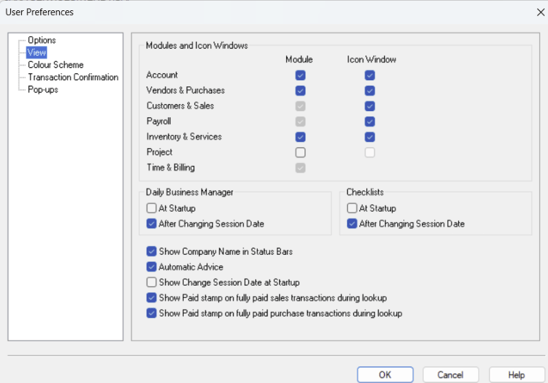
Task: Click the Checklists group title
Action: 365,192
